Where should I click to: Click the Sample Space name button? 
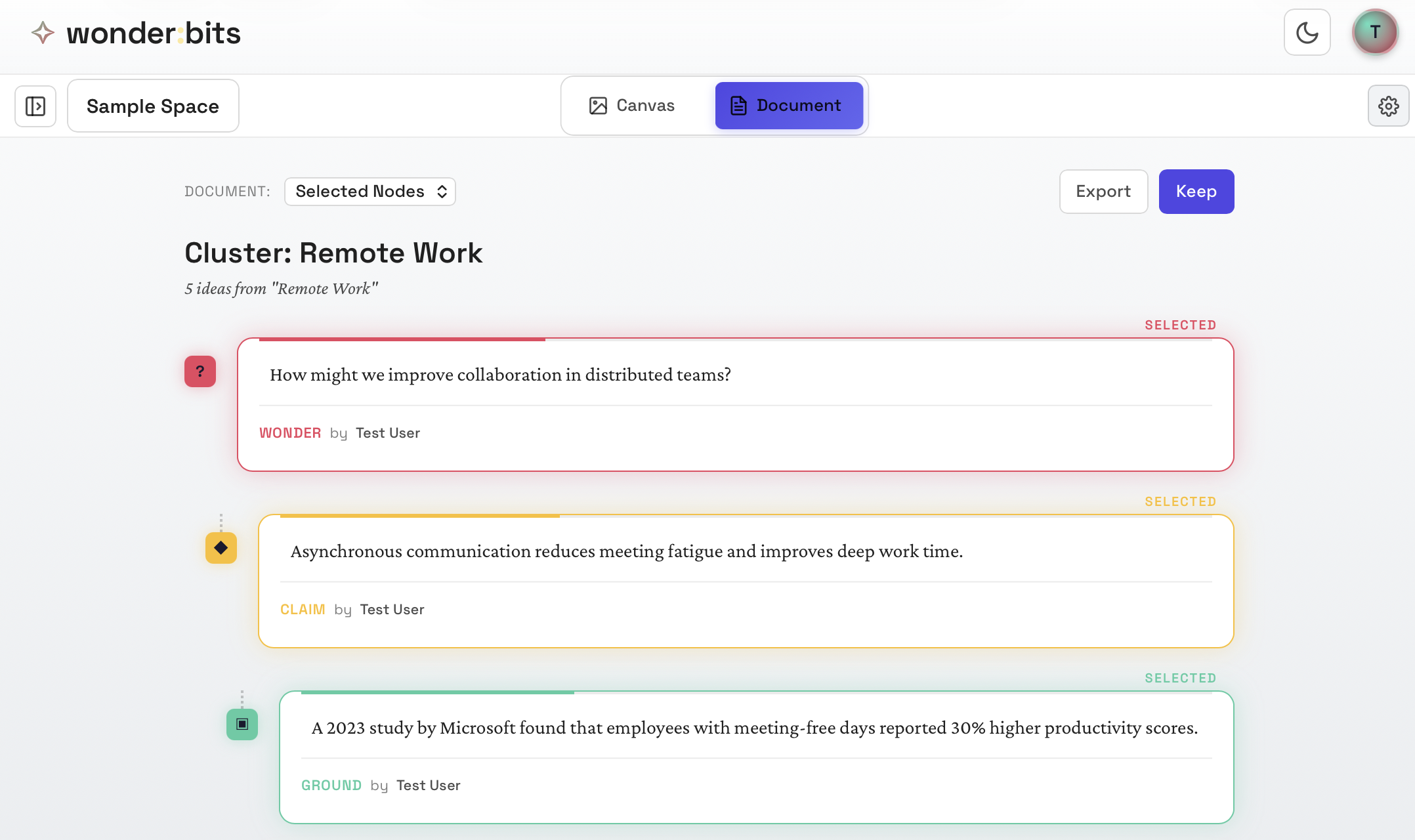tap(153, 106)
